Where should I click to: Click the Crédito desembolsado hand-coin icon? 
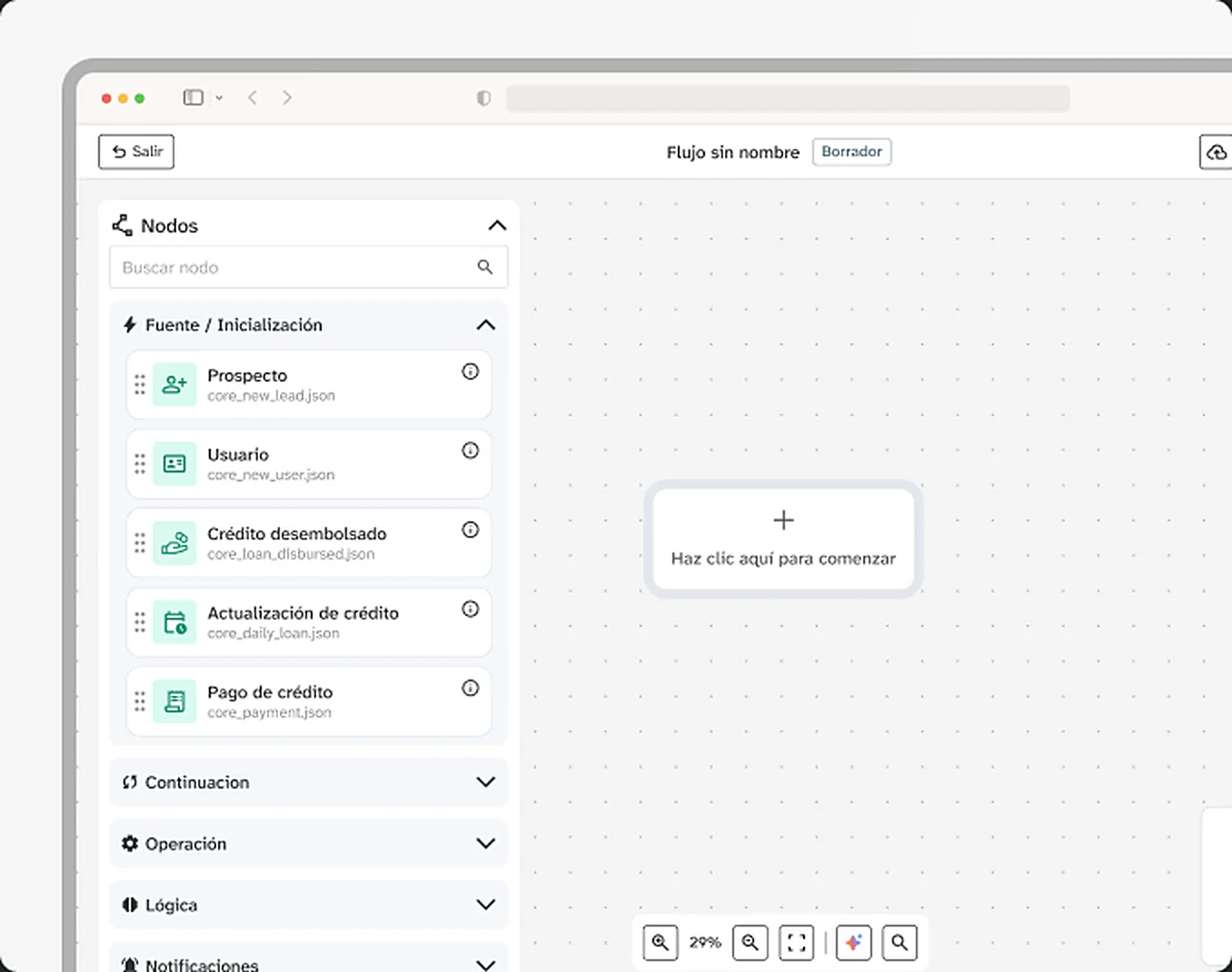[x=174, y=543]
